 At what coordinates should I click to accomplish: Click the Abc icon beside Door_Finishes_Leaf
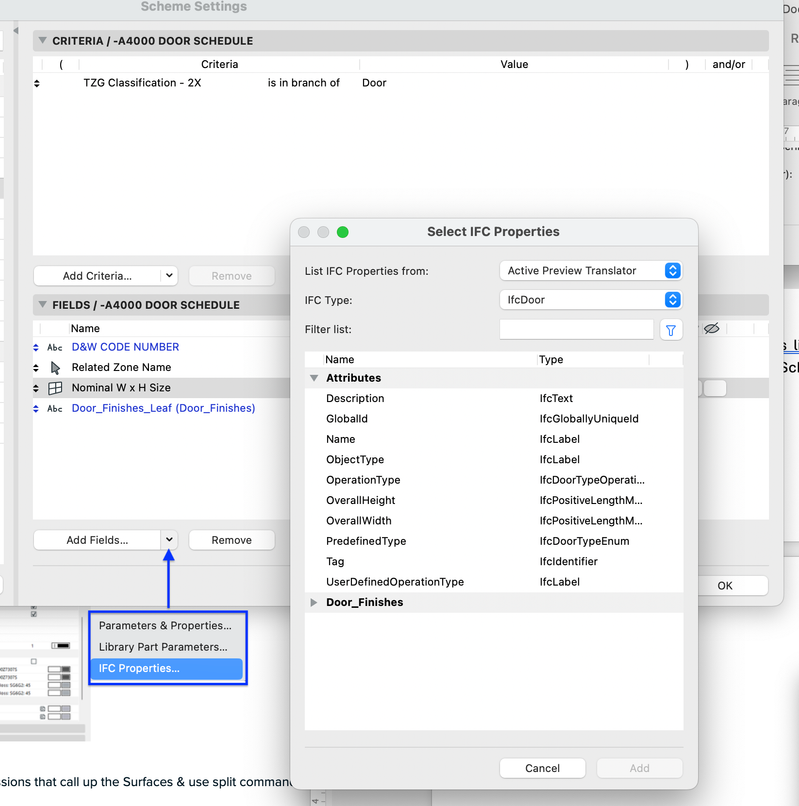click(x=55, y=409)
